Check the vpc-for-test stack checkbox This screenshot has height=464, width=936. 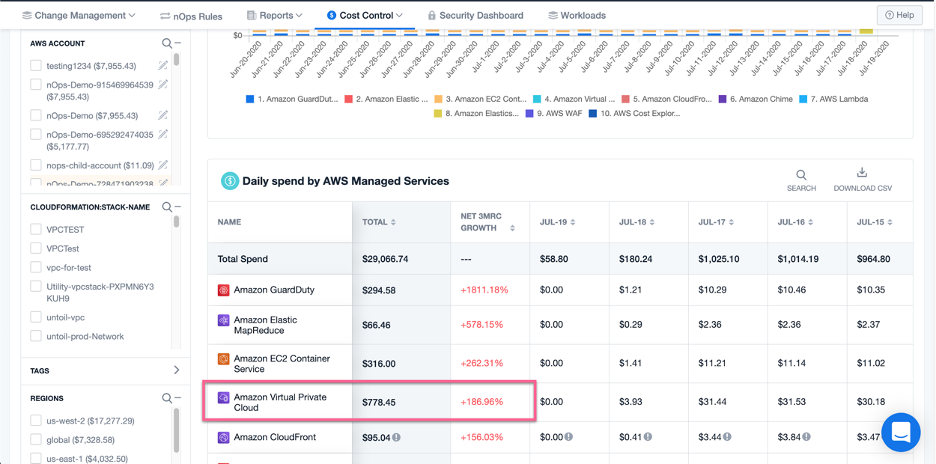36,268
